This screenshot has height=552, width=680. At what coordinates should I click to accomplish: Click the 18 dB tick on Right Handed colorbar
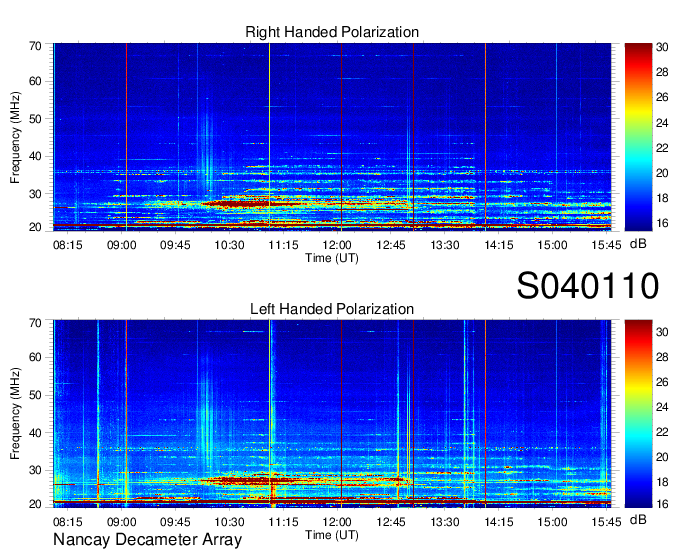(x=662, y=198)
